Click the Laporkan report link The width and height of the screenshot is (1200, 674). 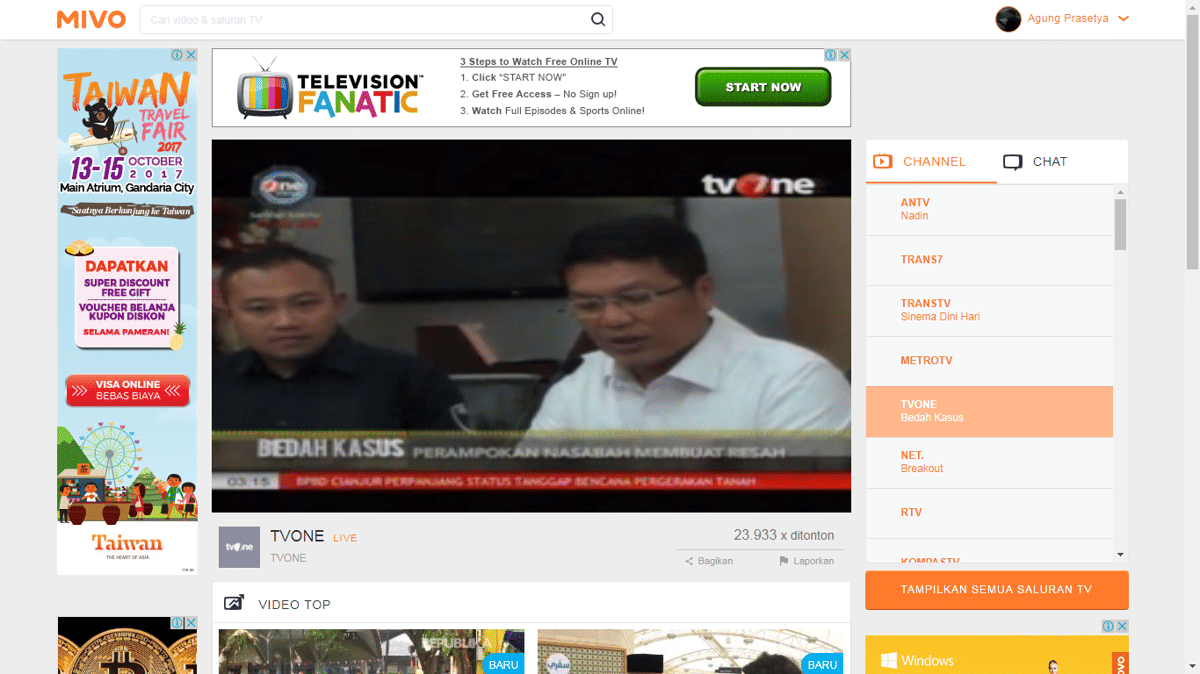(x=806, y=561)
